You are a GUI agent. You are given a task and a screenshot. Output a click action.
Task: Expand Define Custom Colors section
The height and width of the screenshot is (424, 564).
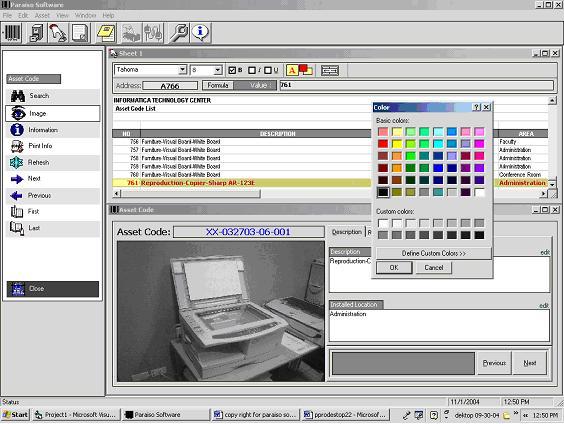(433, 253)
